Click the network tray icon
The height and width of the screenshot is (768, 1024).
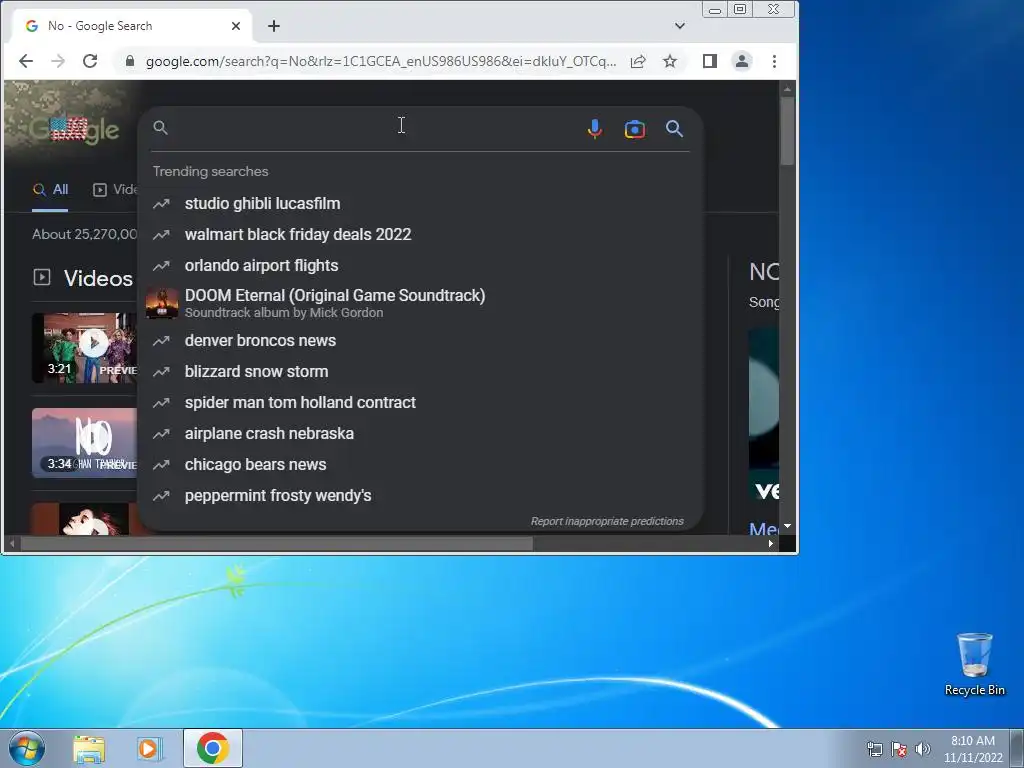(x=874, y=749)
